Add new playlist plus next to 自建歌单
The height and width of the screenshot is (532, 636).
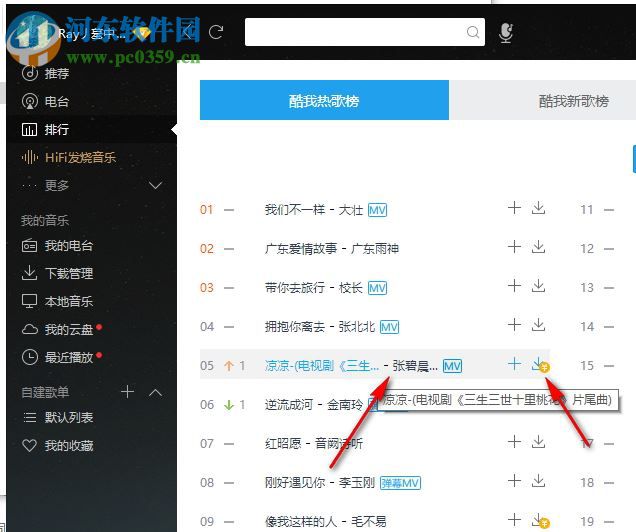click(x=127, y=392)
